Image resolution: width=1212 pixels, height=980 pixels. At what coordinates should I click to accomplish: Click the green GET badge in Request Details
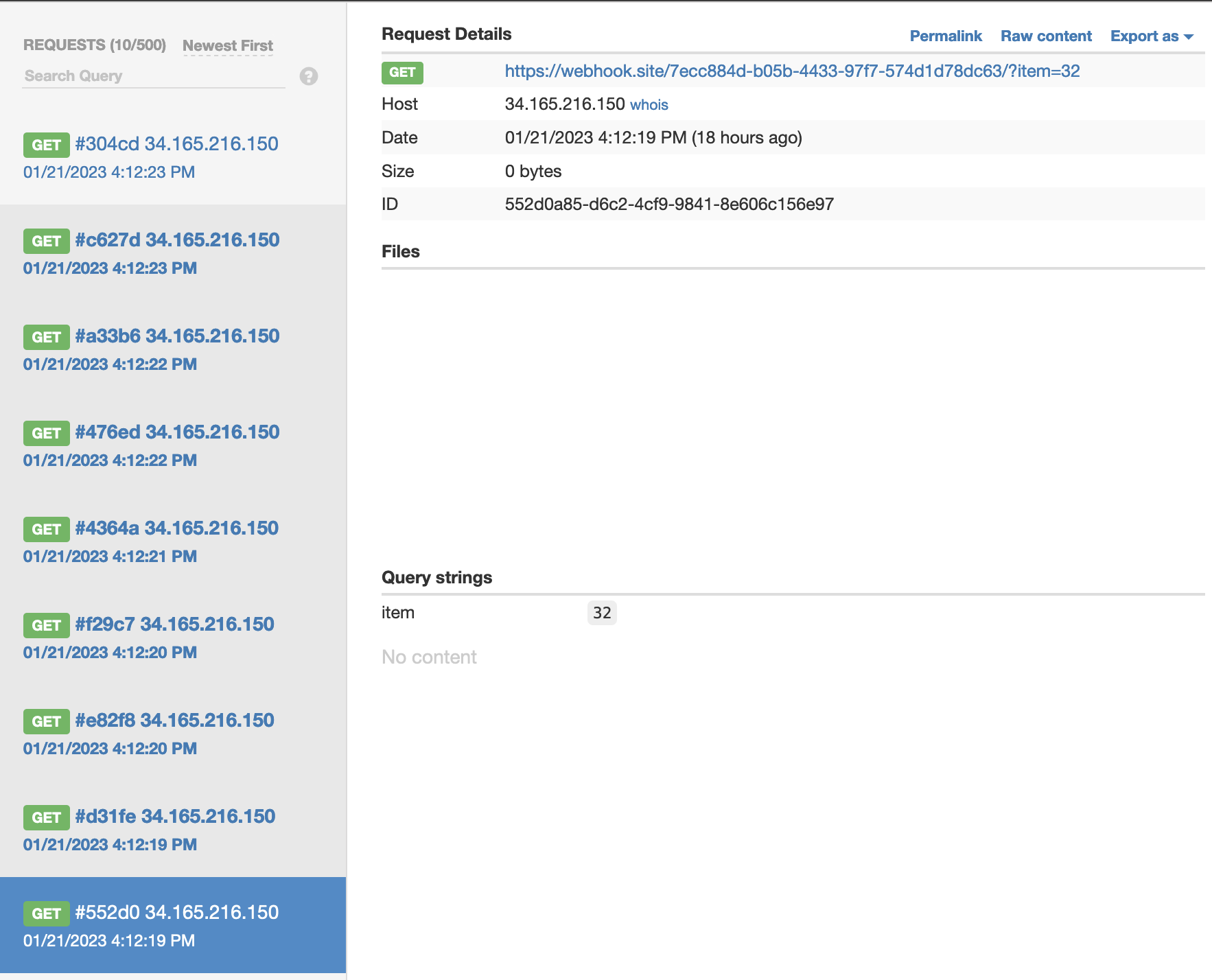402,72
